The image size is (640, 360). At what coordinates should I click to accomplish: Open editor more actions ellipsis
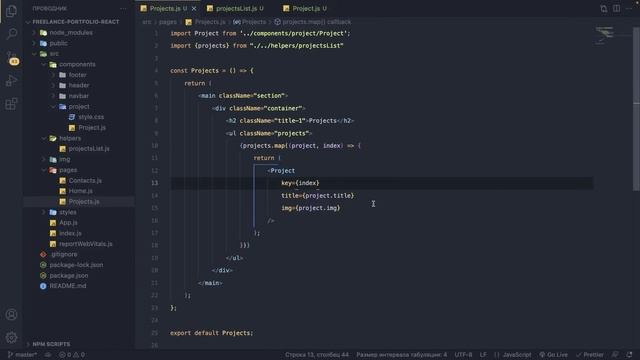[x=630, y=9]
